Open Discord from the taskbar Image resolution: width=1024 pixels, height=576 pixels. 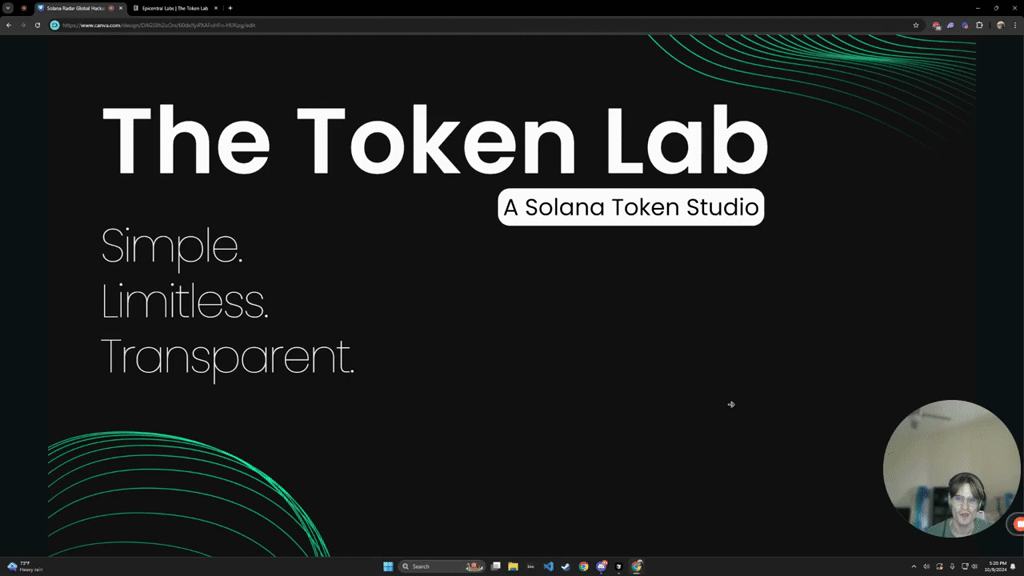coord(601,566)
